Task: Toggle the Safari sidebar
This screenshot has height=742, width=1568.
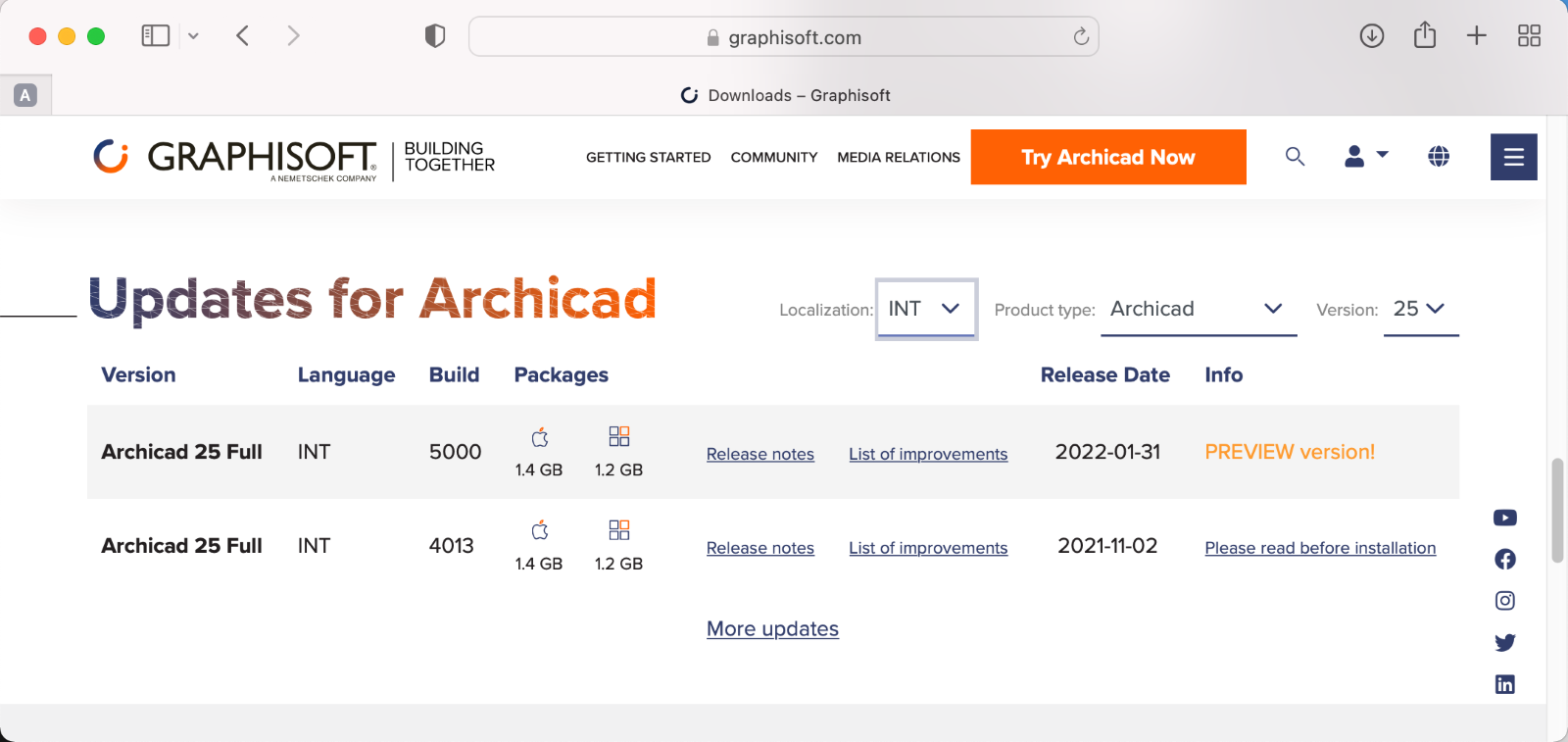Action: click(x=156, y=36)
